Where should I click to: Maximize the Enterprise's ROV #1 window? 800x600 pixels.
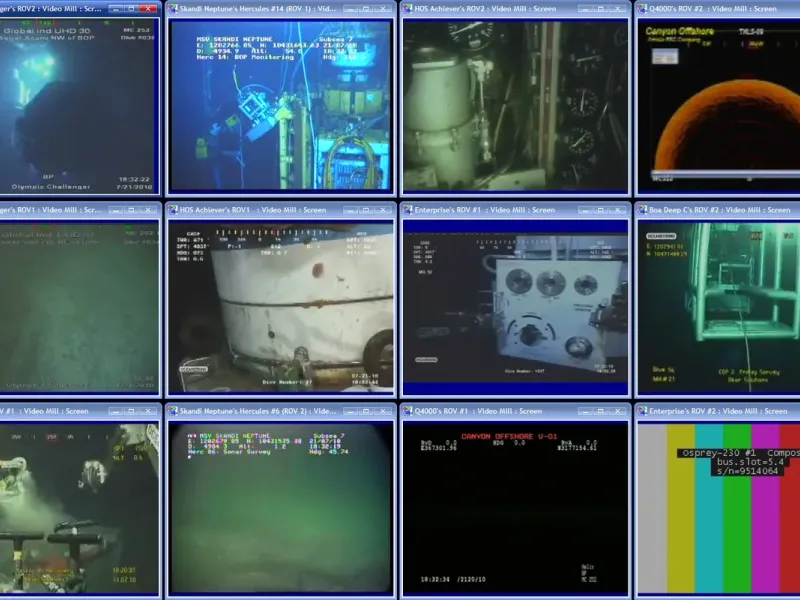click(x=601, y=210)
